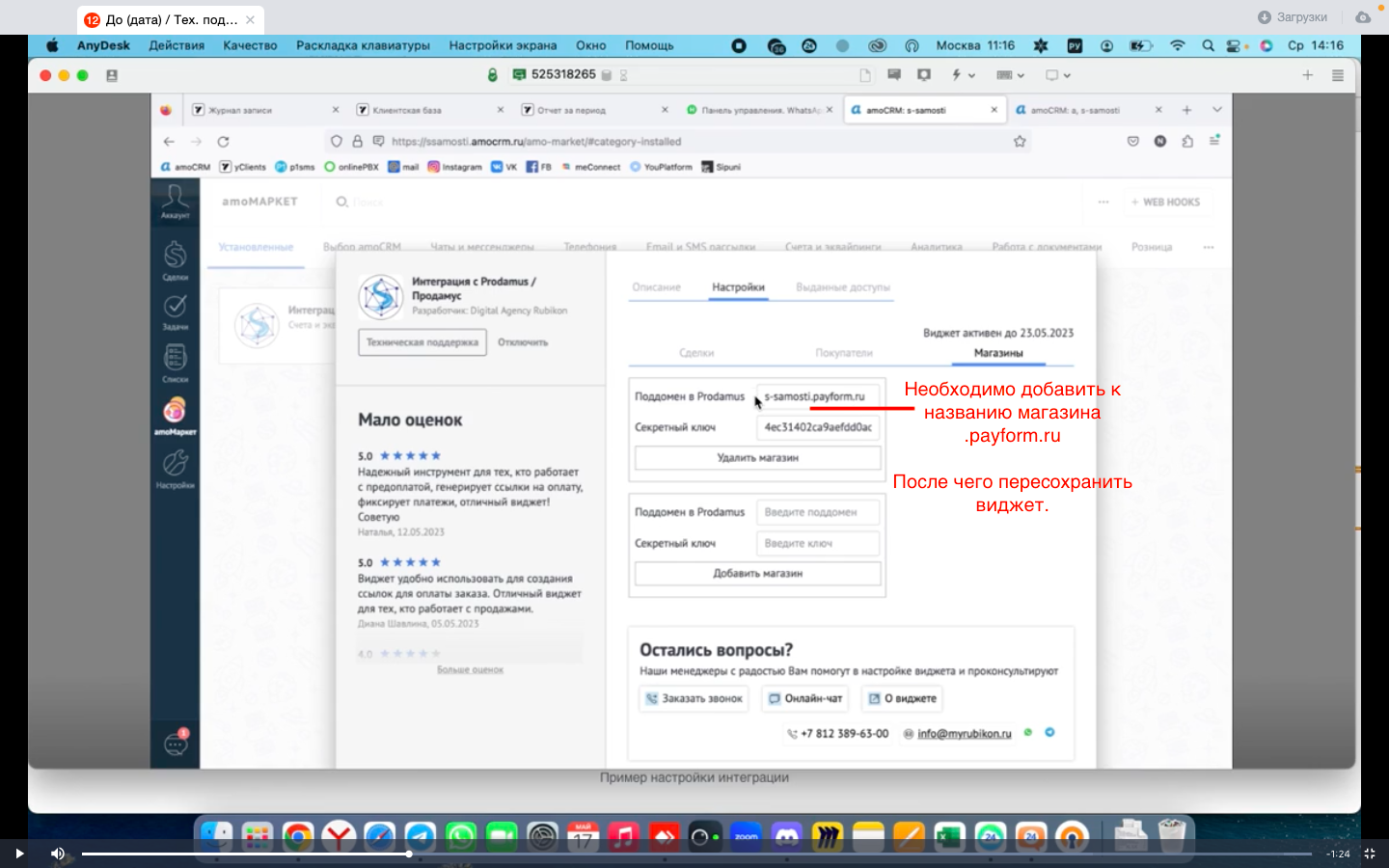1389x868 pixels.
Task: Click the Wi-Fi icon in the menu bar
Action: (x=1177, y=45)
